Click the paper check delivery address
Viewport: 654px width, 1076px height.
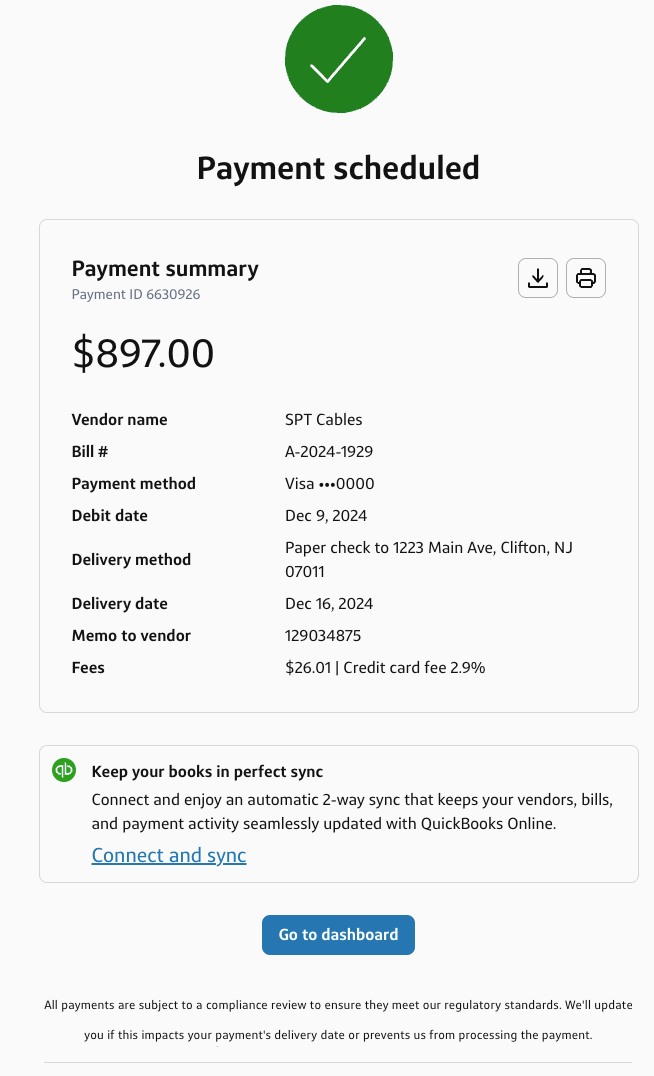coord(428,559)
